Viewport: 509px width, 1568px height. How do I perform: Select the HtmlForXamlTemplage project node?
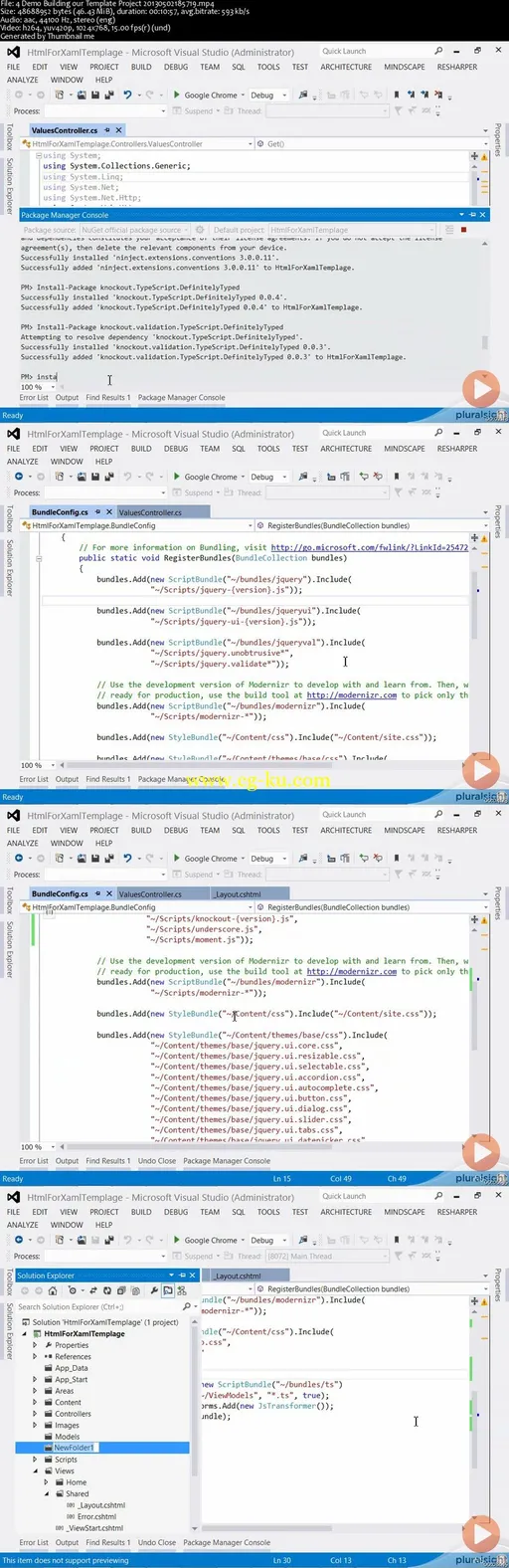coord(85,1334)
